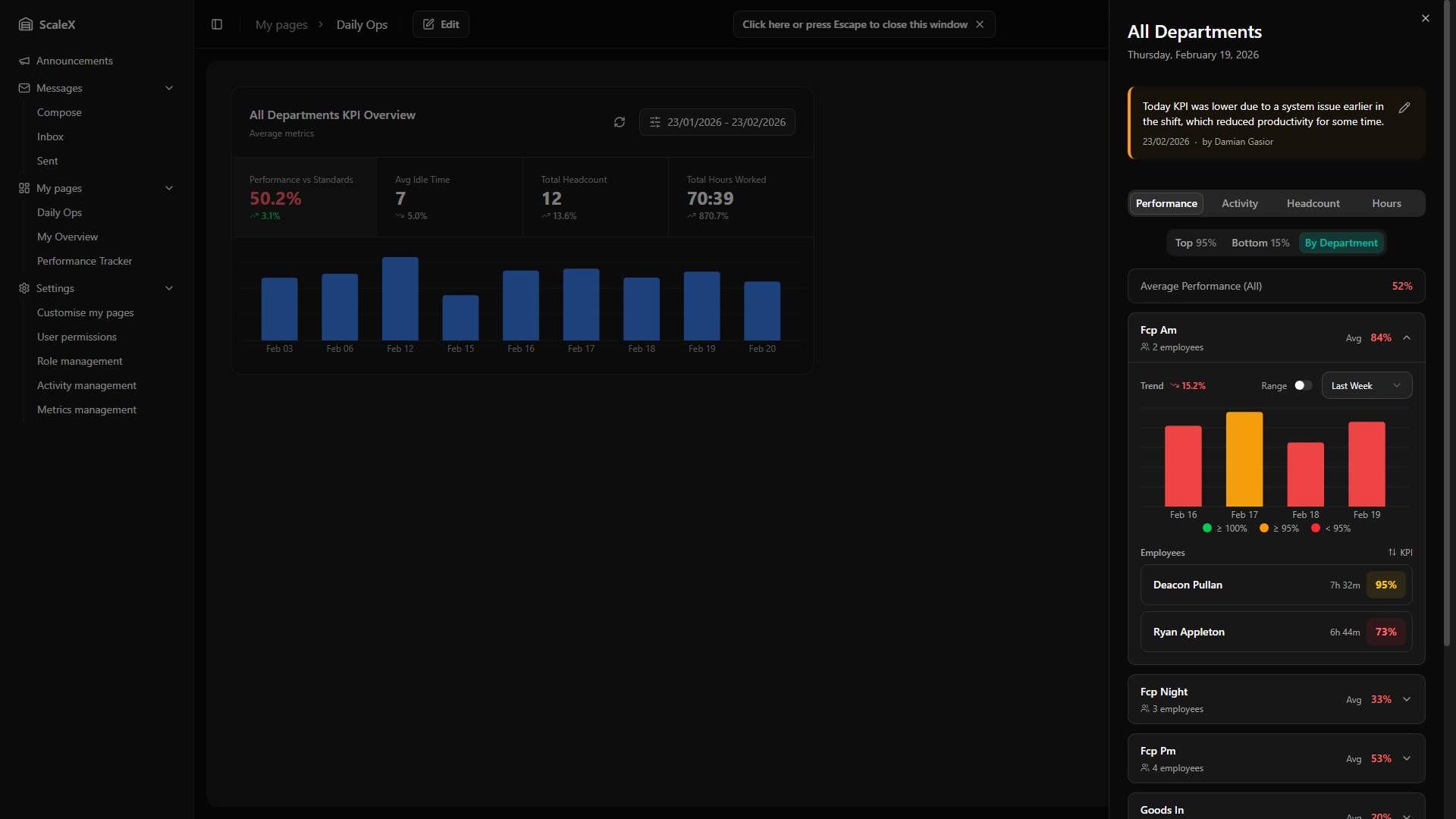Open the date range filter 23/01/2026 - 23/02/2026
The height and width of the screenshot is (819, 1456).
[717, 122]
